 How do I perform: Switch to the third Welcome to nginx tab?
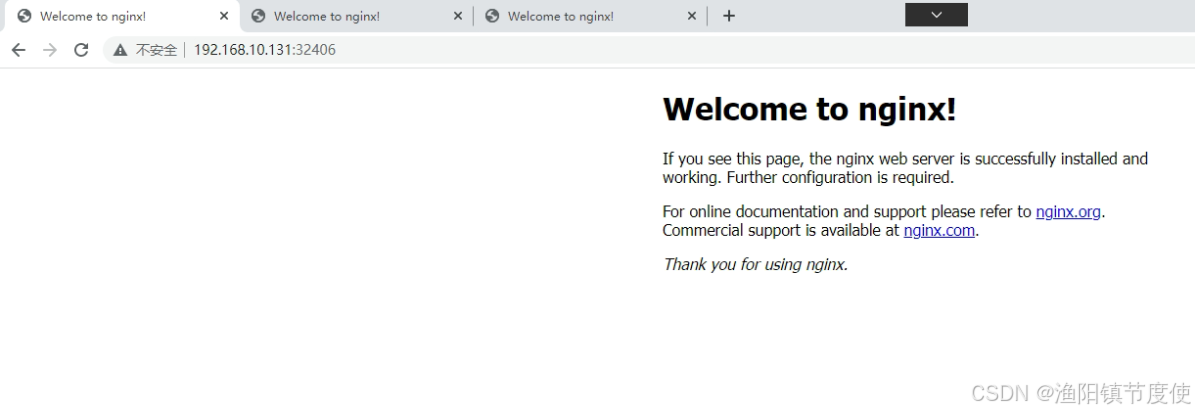coord(591,16)
